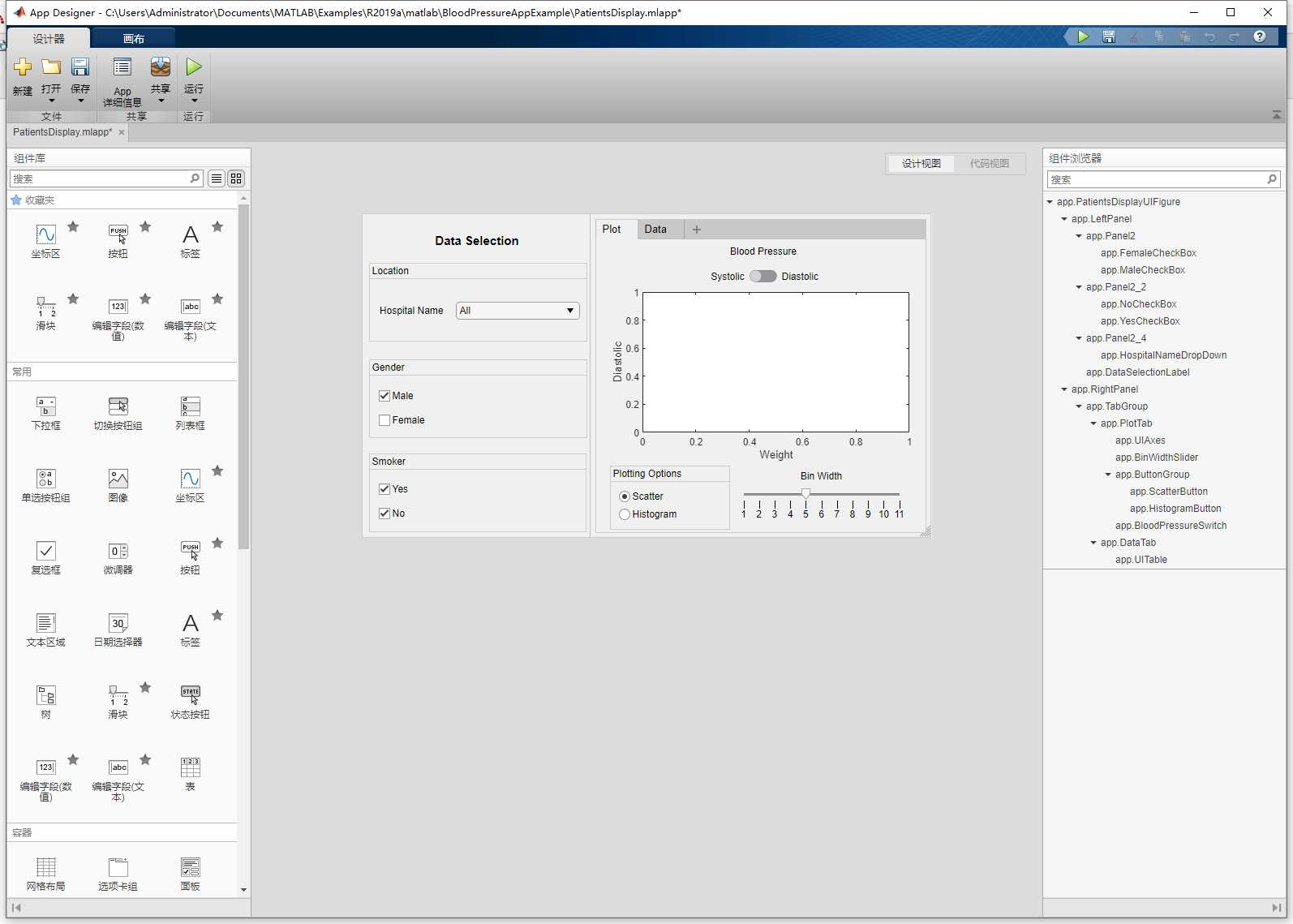This screenshot has height=924, width=1293.
Task: Click the 新建 (New) toolstrip icon
Action: (x=23, y=67)
